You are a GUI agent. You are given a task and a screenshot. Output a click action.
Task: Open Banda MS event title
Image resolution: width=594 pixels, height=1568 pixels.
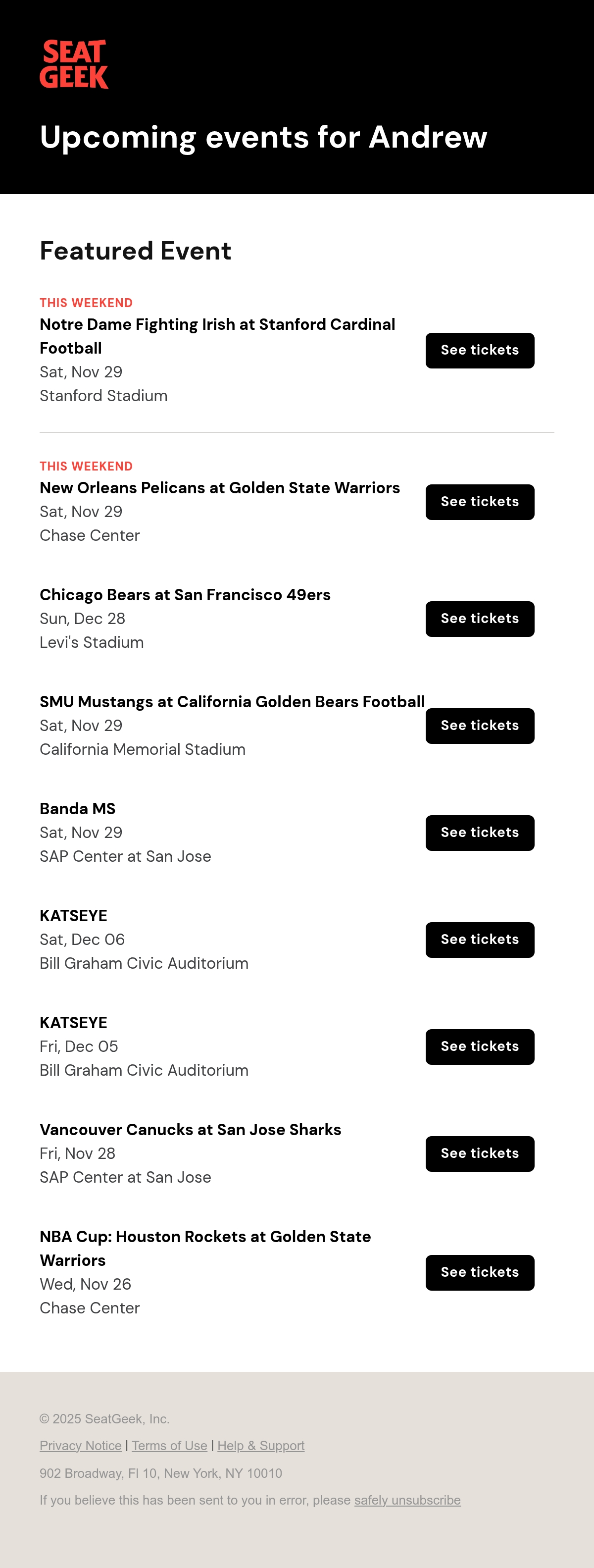tap(77, 809)
